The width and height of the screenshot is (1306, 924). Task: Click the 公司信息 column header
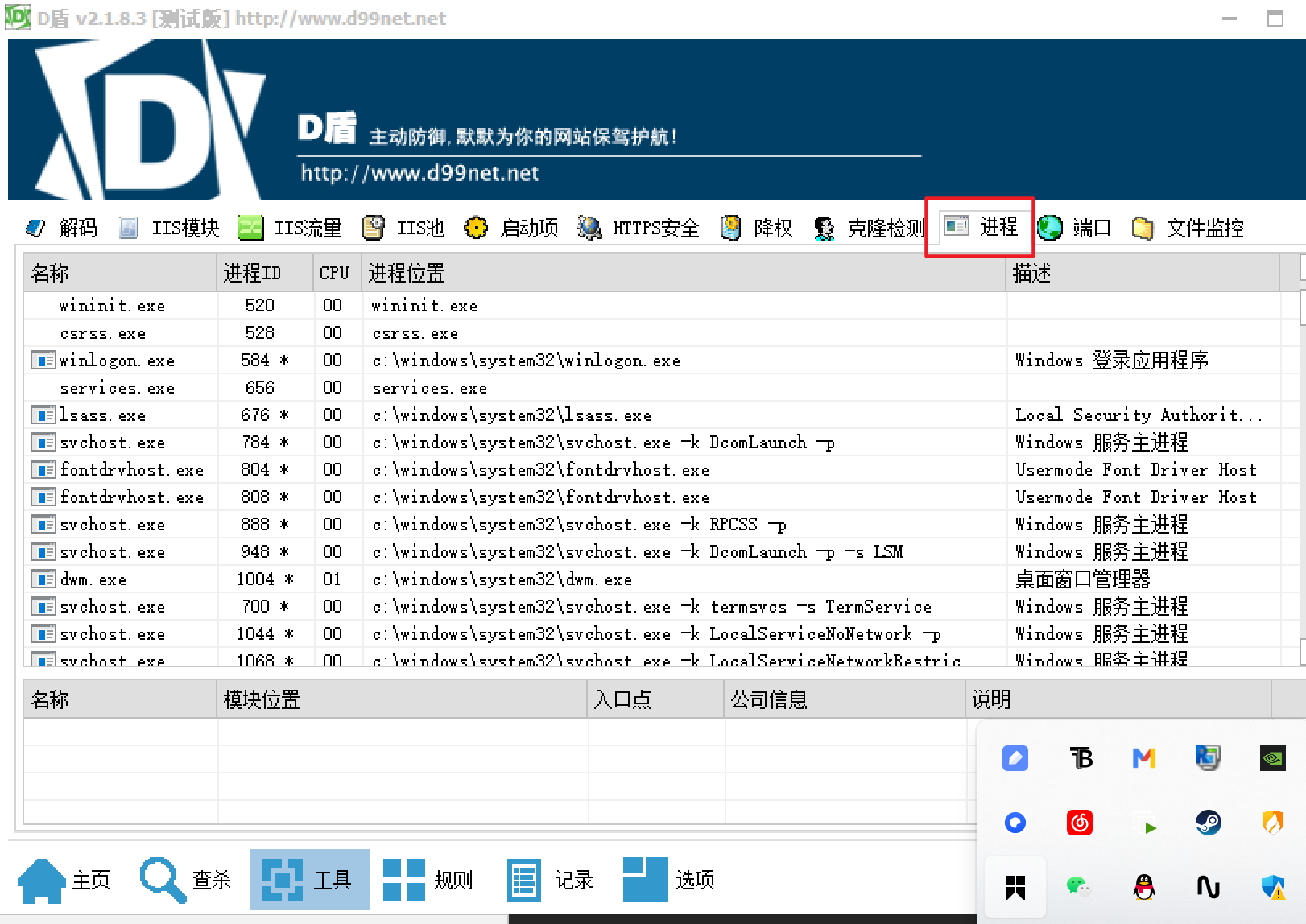click(845, 699)
